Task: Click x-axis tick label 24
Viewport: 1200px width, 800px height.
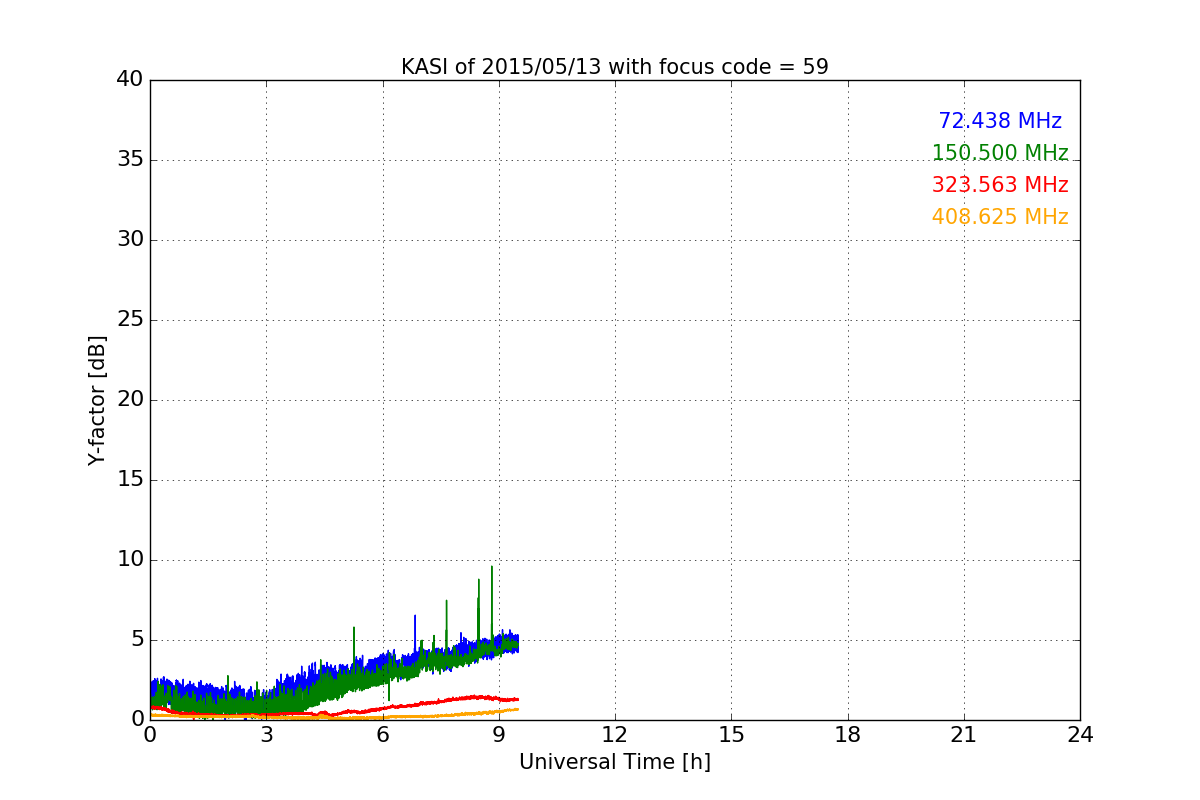Action: (1080, 734)
